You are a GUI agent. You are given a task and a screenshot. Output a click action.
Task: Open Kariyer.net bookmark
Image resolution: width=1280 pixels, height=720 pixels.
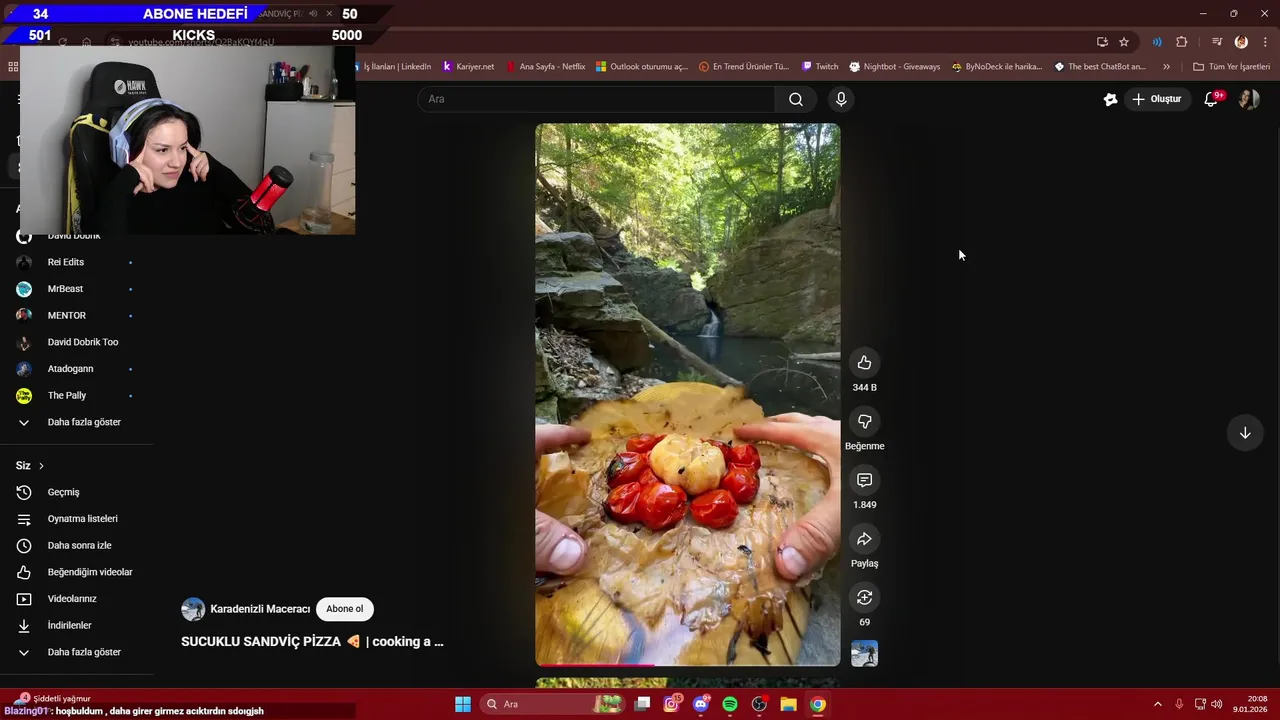pos(468,67)
